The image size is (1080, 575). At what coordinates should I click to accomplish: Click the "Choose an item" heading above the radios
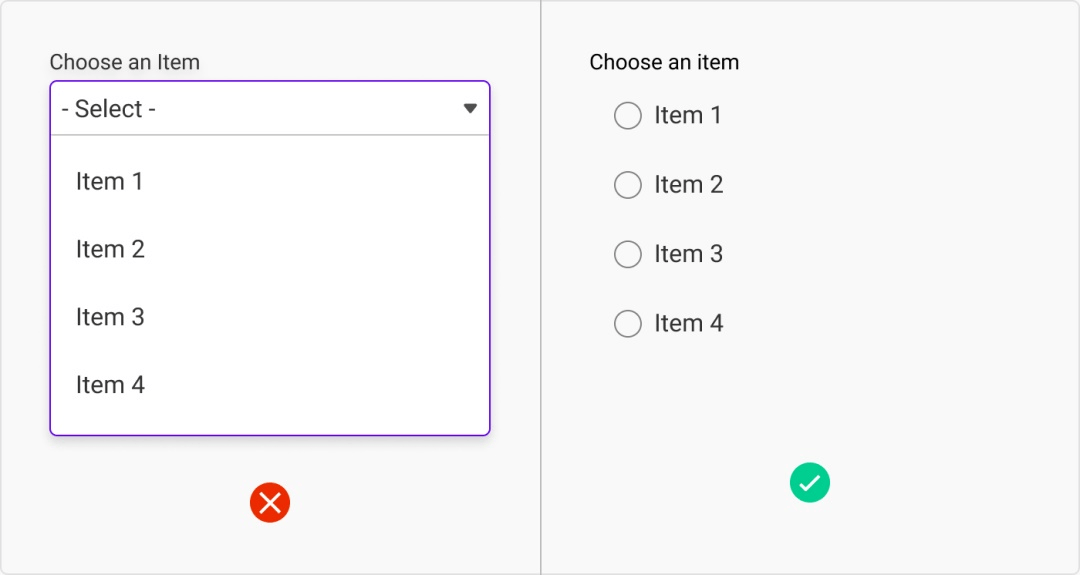[664, 62]
